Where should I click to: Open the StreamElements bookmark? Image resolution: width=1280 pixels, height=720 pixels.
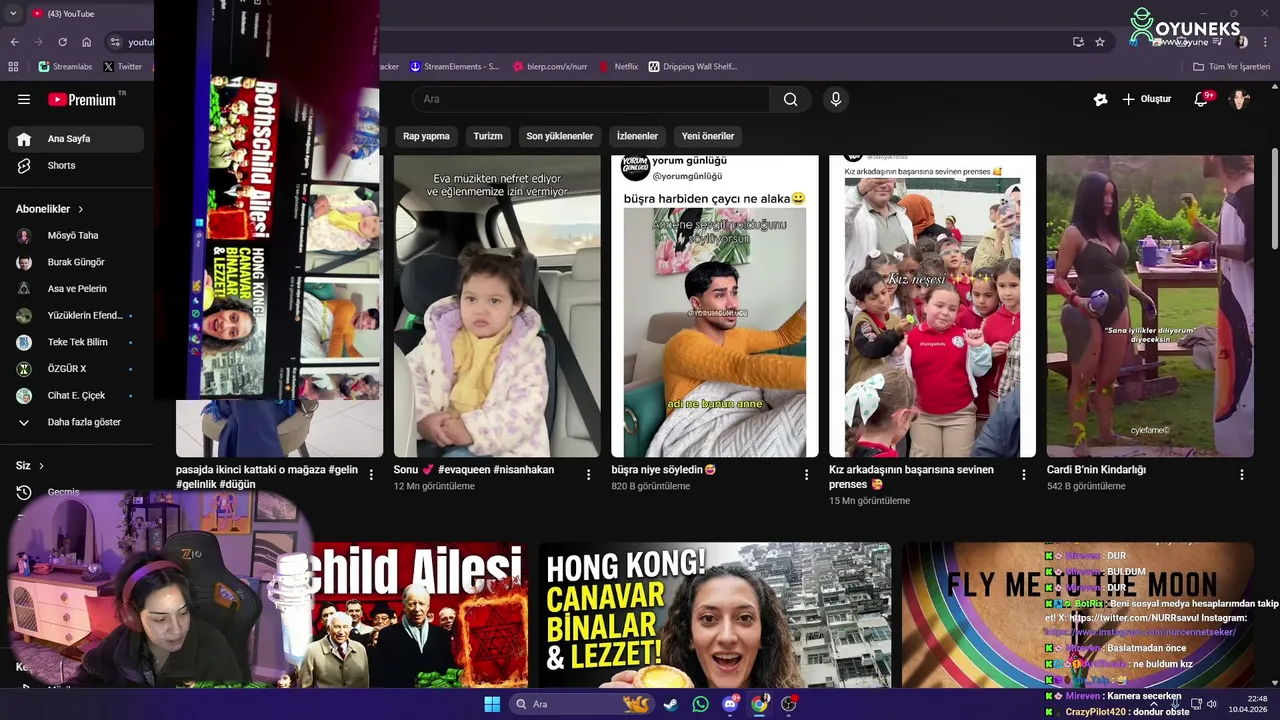pyautogui.click(x=454, y=67)
